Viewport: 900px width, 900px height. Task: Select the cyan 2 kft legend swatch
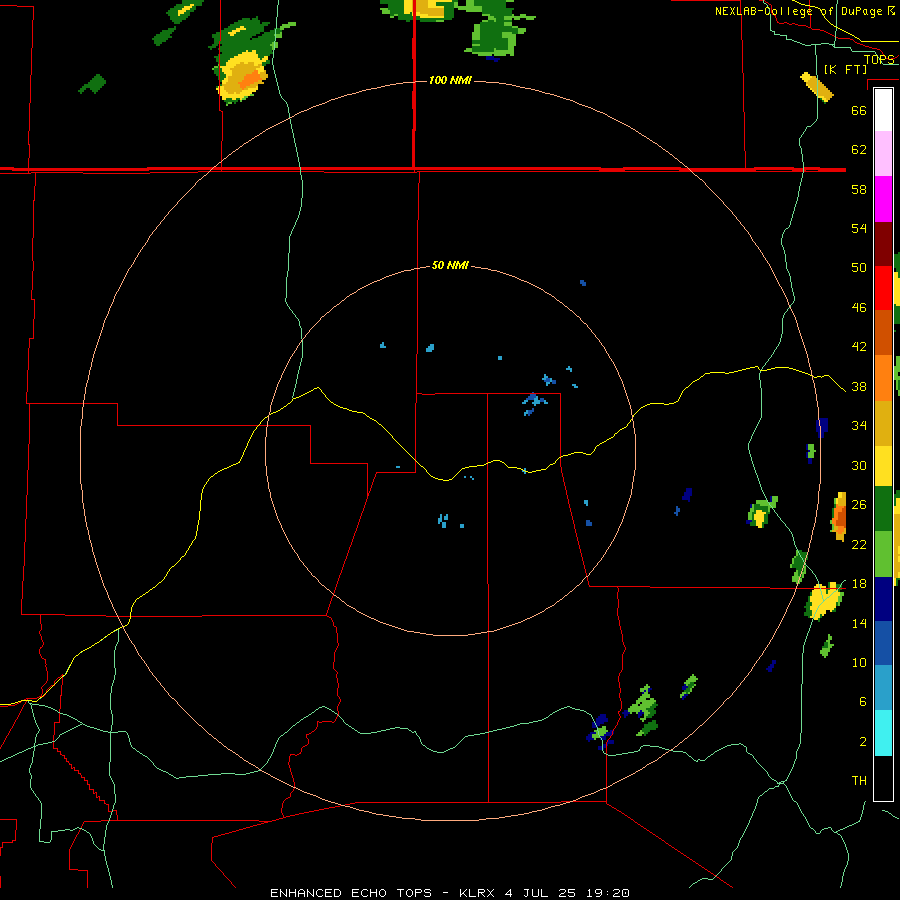coord(883,733)
